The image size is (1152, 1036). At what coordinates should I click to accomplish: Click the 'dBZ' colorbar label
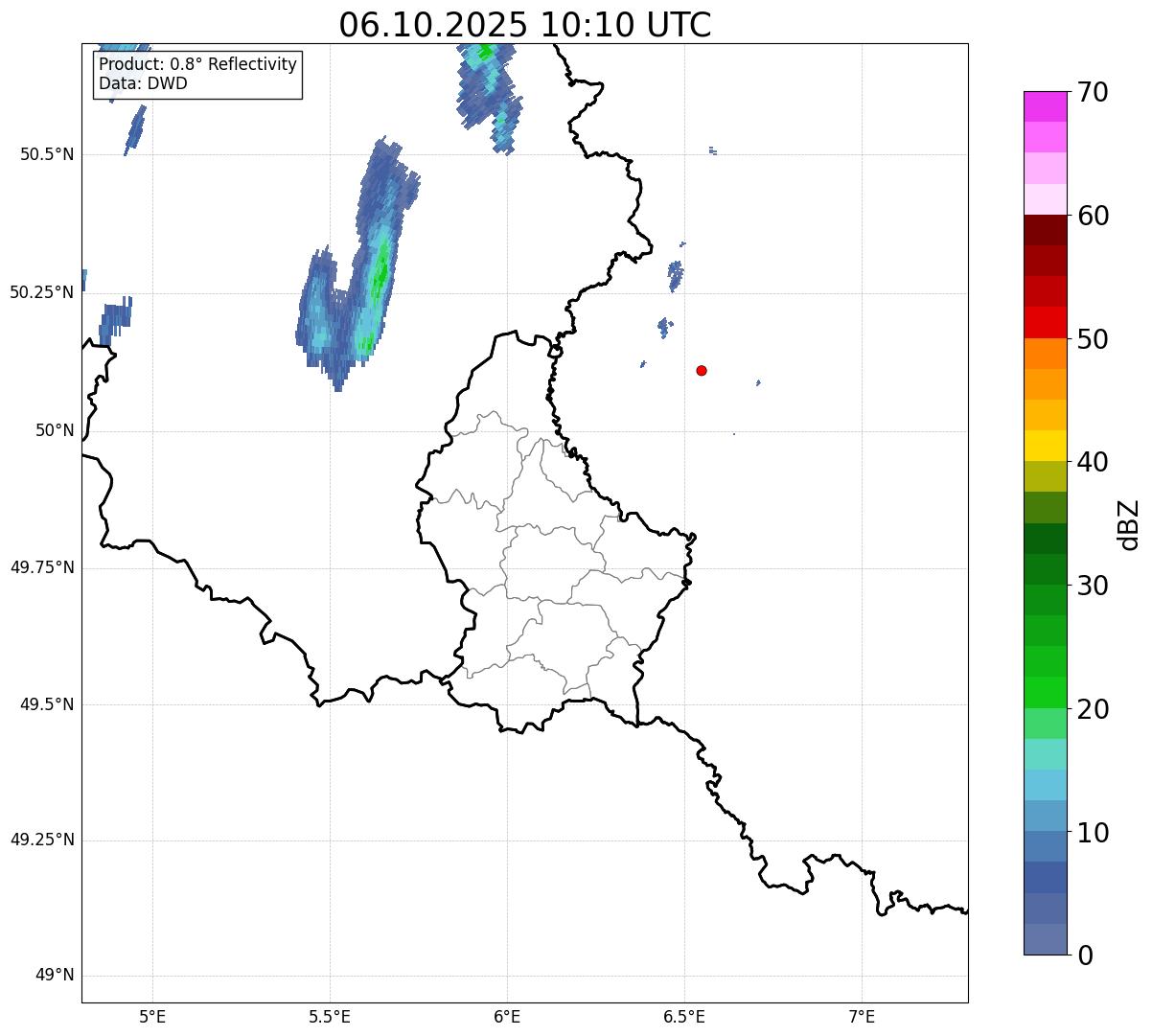pyautogui.click(x=1129, y=524)
